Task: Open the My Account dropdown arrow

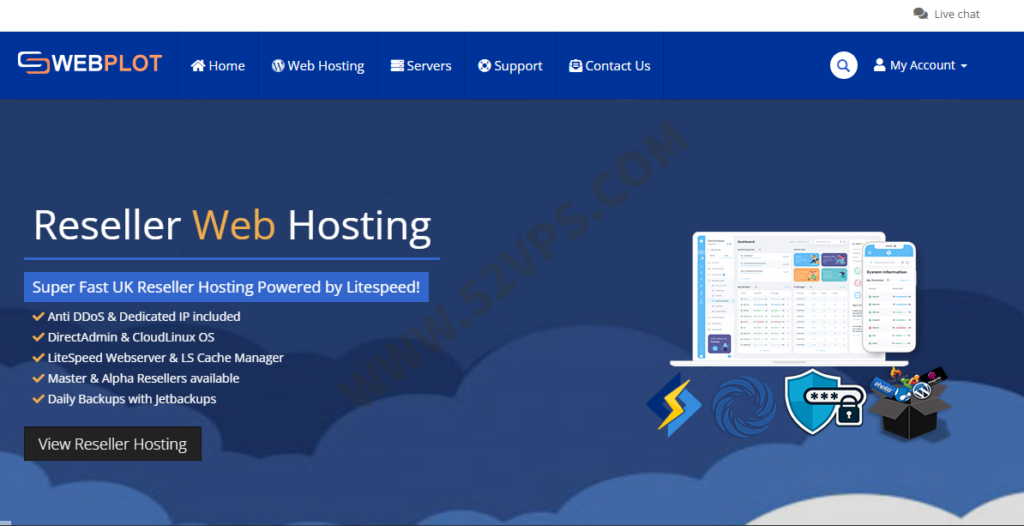Action: [x=963, y=66]
